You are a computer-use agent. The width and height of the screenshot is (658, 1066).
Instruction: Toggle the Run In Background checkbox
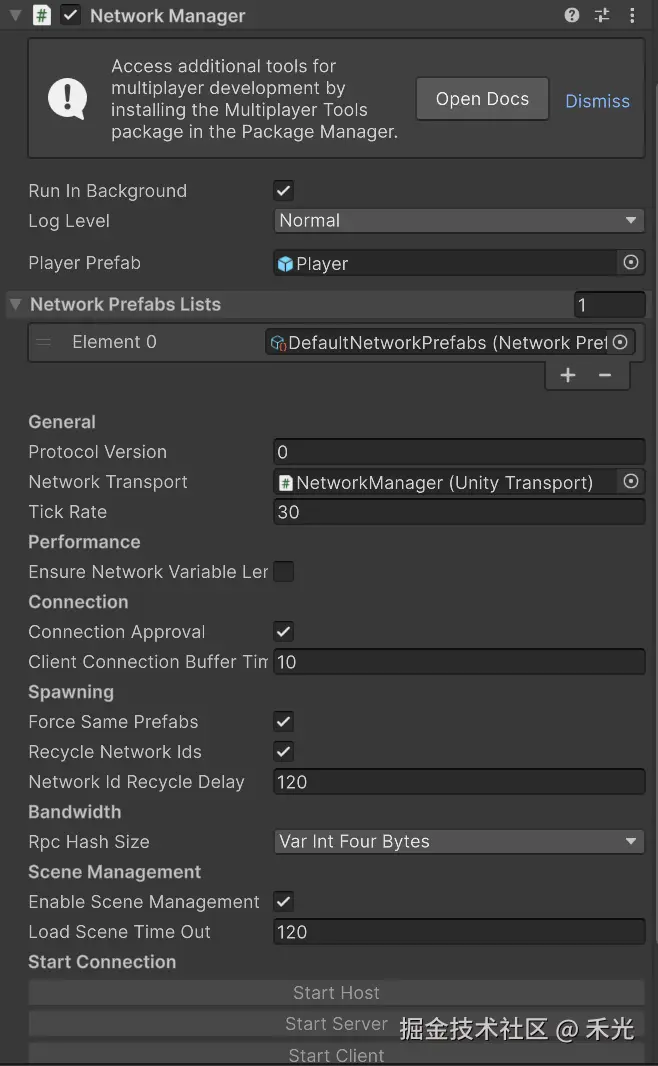click(284, 191)
